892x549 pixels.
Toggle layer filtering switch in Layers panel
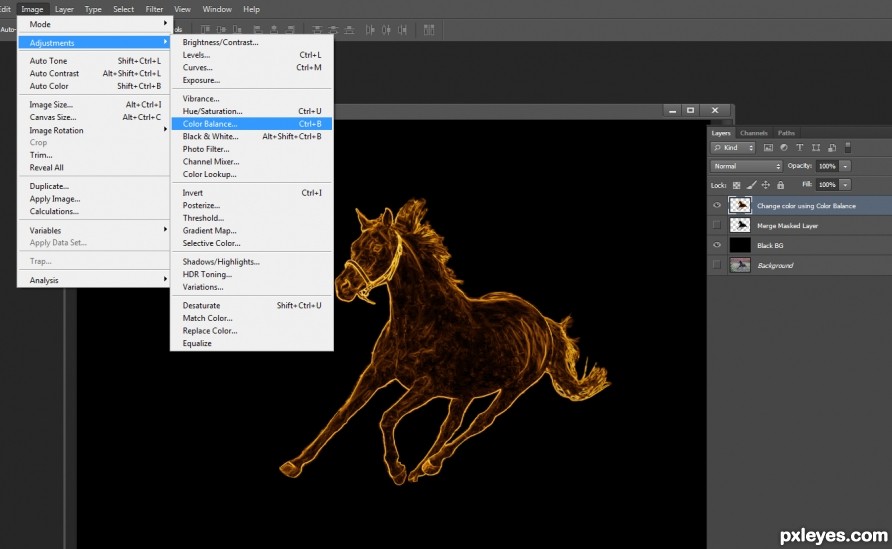click(x=848, y=147)
